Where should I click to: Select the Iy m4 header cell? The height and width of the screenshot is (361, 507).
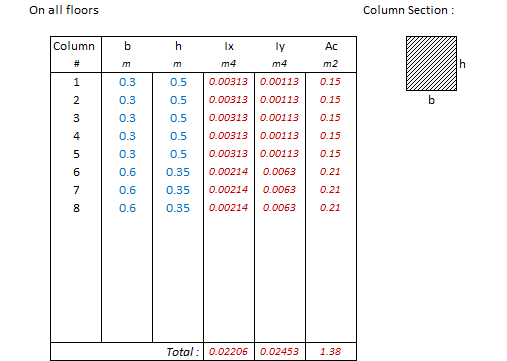point(280,54)
